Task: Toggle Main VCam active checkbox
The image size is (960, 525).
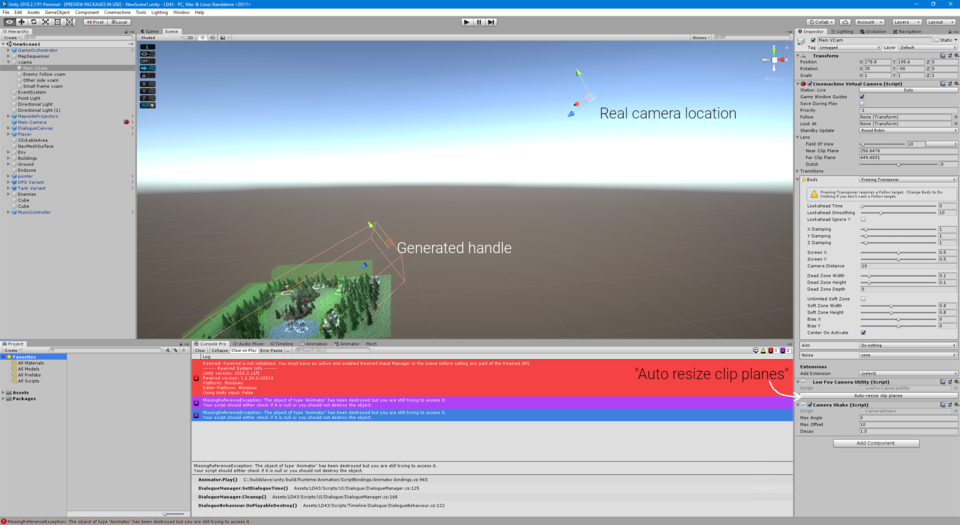Action: tap(813, 40)
